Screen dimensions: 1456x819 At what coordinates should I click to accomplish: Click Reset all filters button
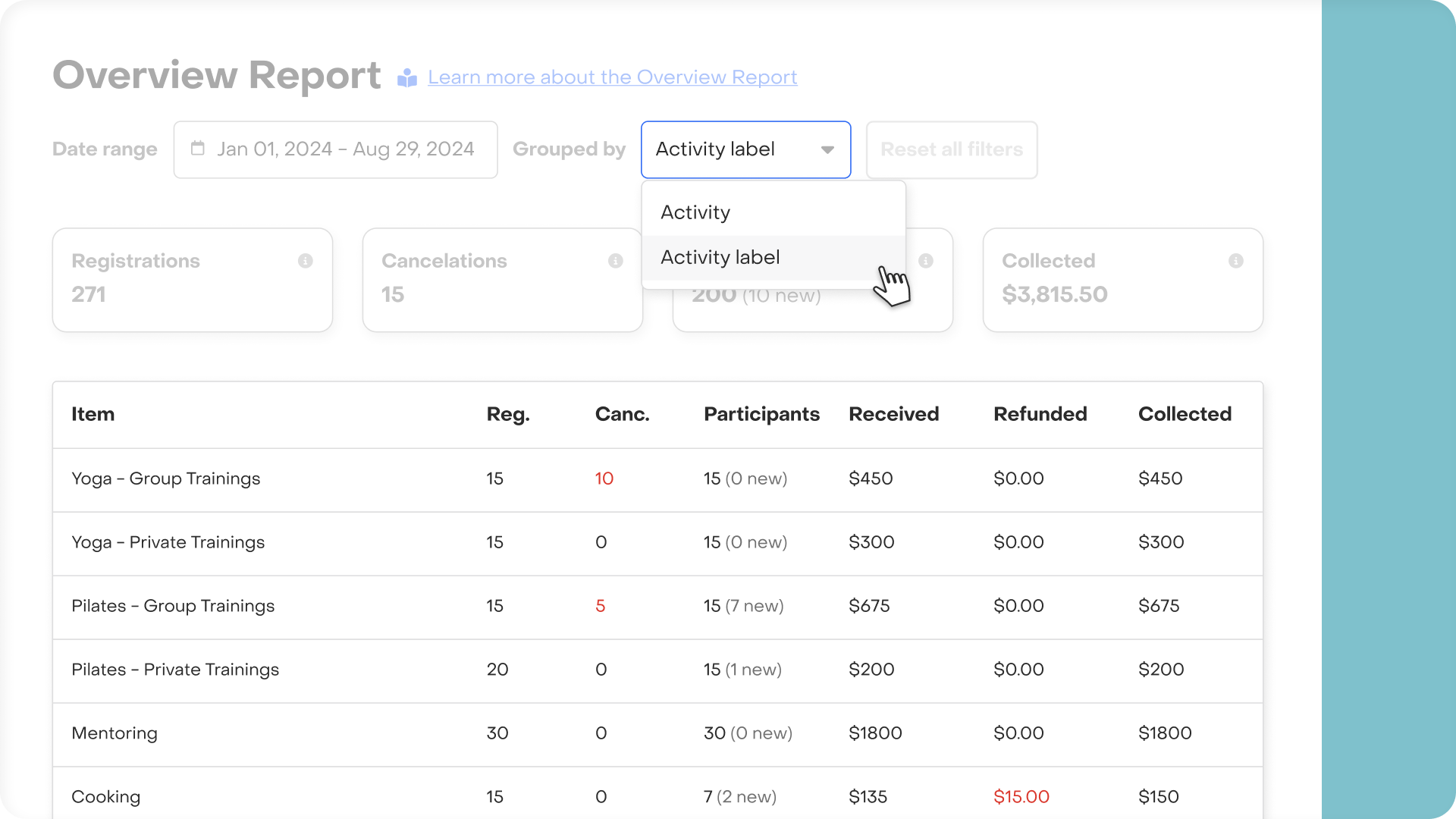click(952, 149)
